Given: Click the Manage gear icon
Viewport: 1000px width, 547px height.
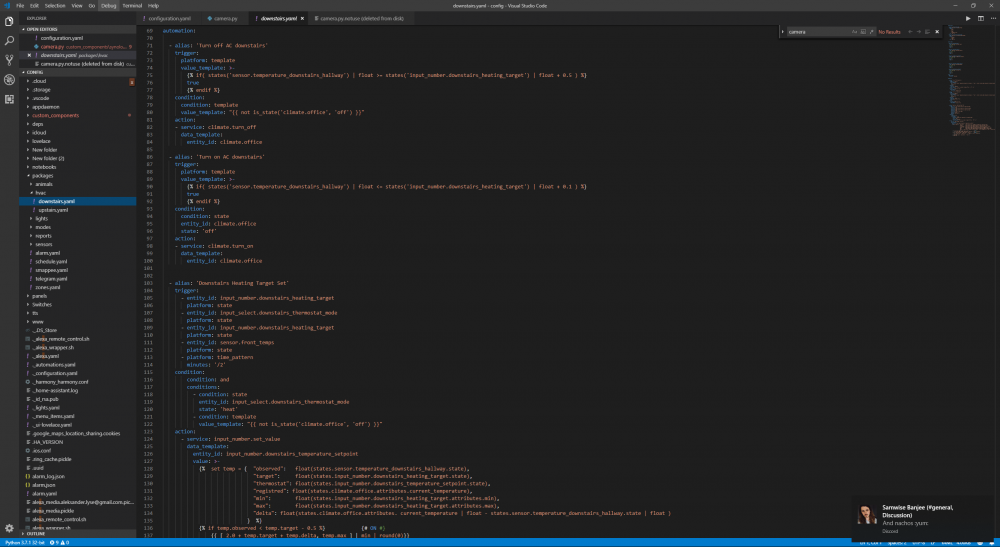Looking at the screenshot, I should 9,527.
